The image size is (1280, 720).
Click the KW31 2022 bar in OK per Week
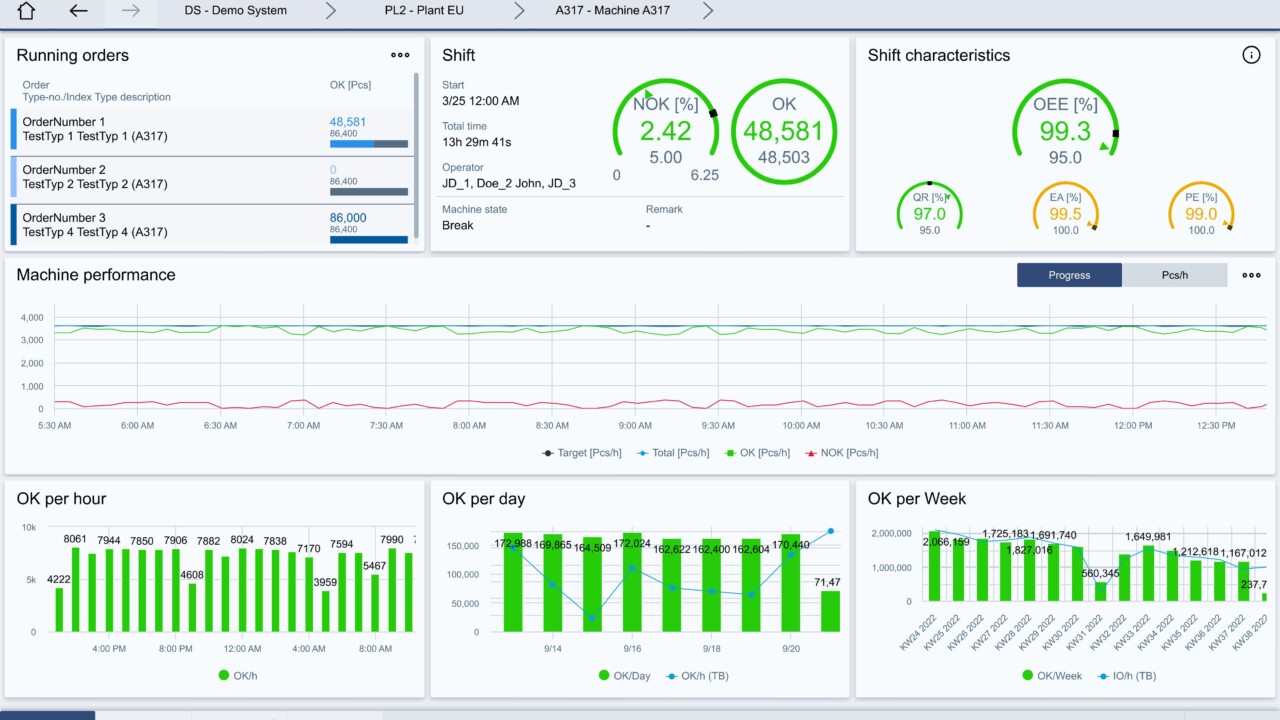click(x=1101, y=592)
